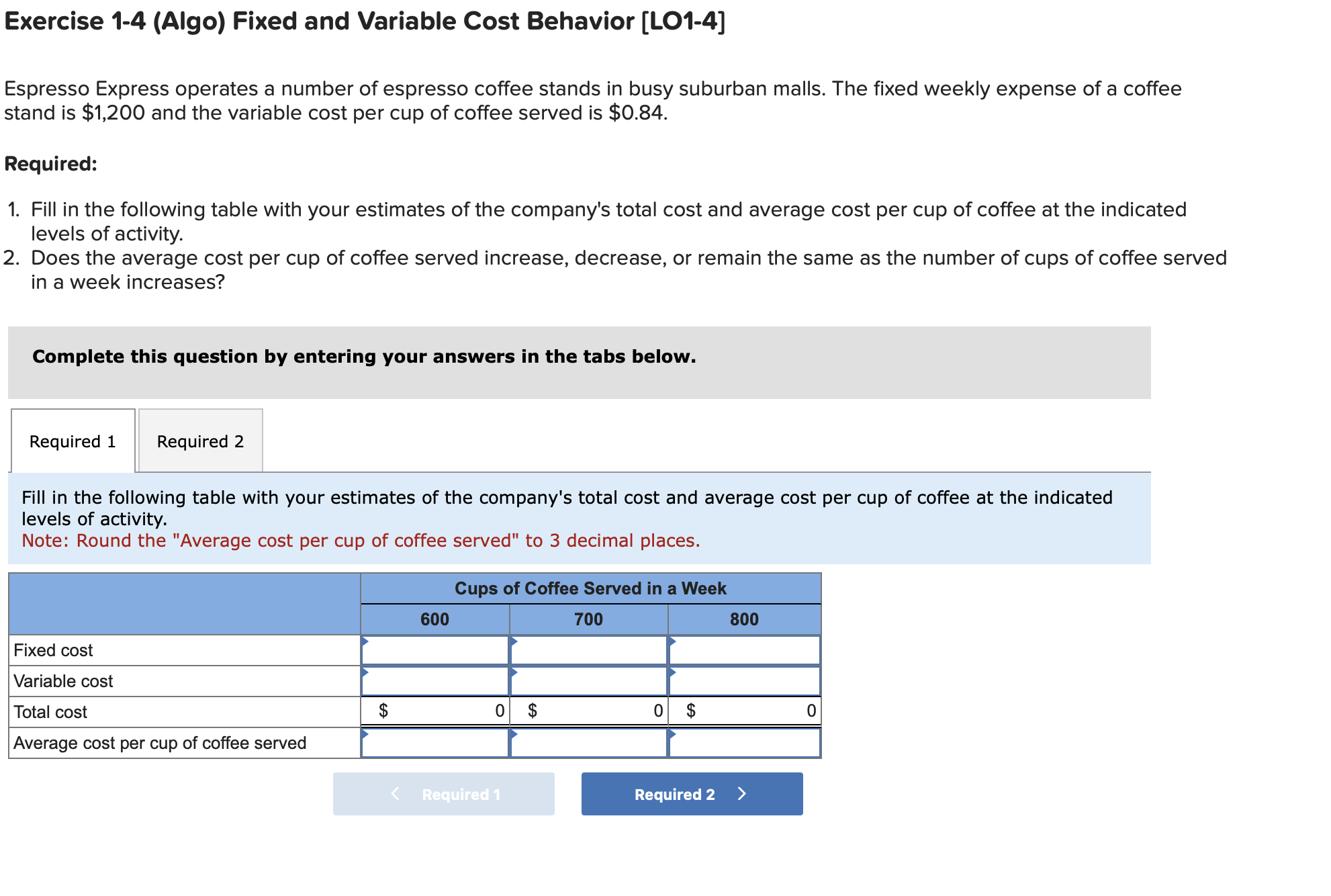Click inside the Fixed cost 600 input field
The width and height of the screenshot is (1331, 896).
coord(437,649)
